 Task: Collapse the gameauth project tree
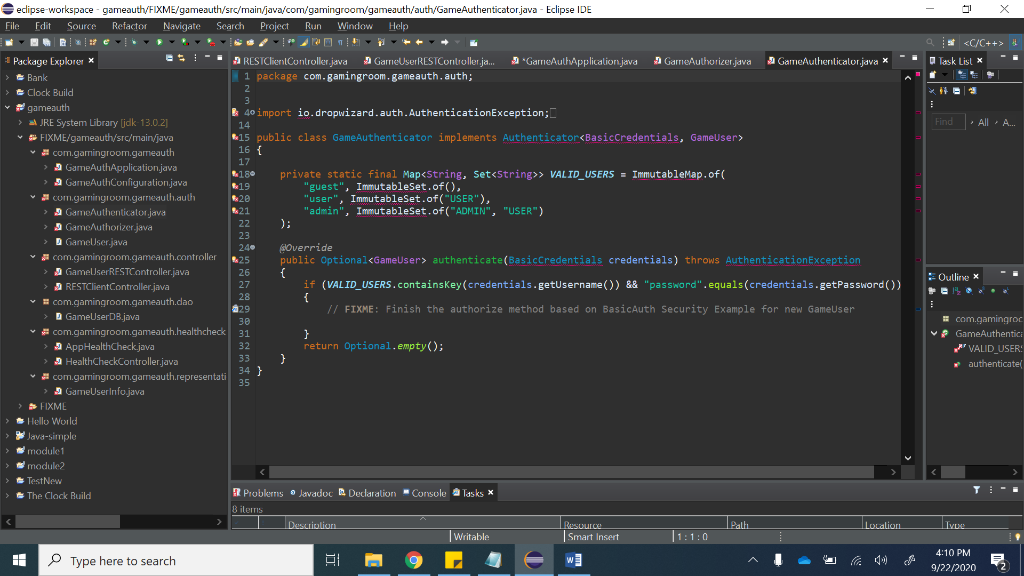9,107
